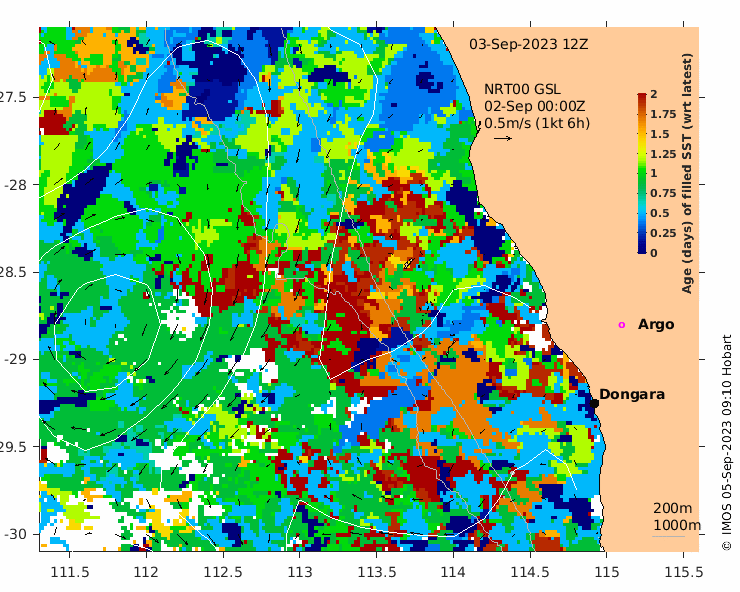Viewport: 740px width, 592px height.
Task: Click the '0.5m/s (1kt 6h)' scale text
Action: [537, 123]
